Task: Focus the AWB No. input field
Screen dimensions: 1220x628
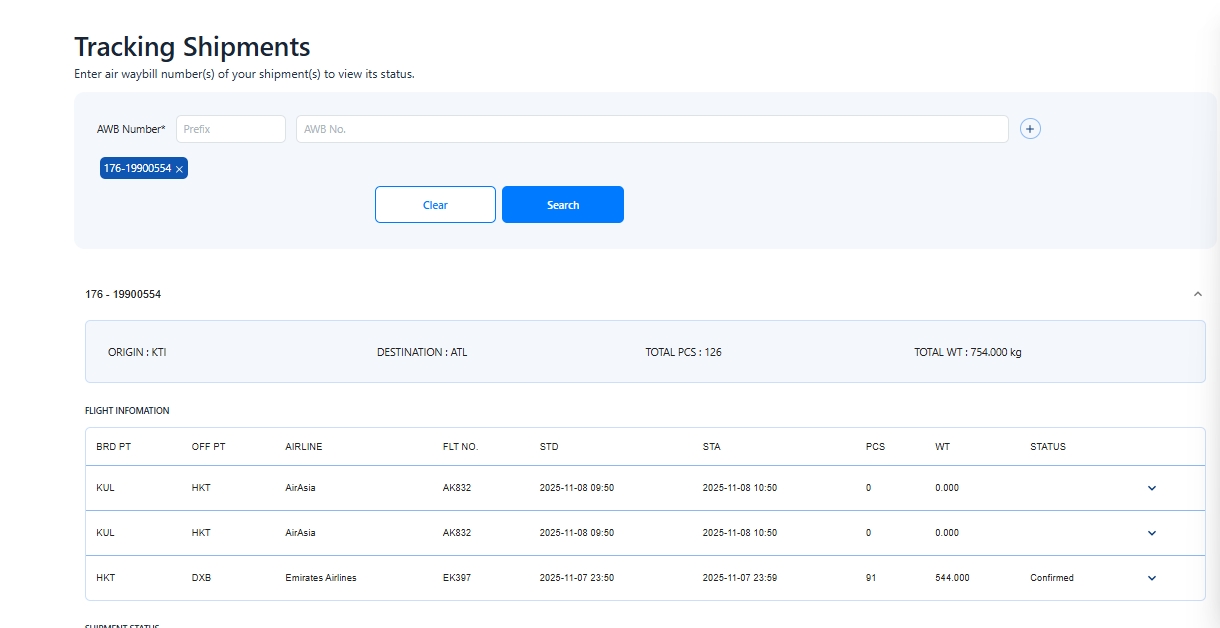Action: click(x=651, y=129)
